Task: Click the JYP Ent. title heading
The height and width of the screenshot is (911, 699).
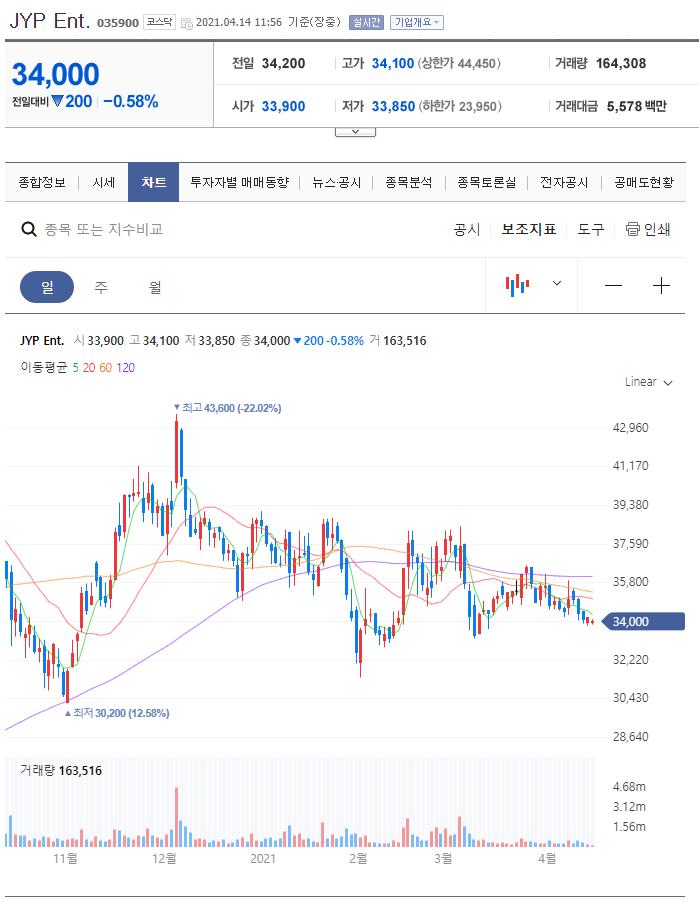Action: [x=50, y=21]
